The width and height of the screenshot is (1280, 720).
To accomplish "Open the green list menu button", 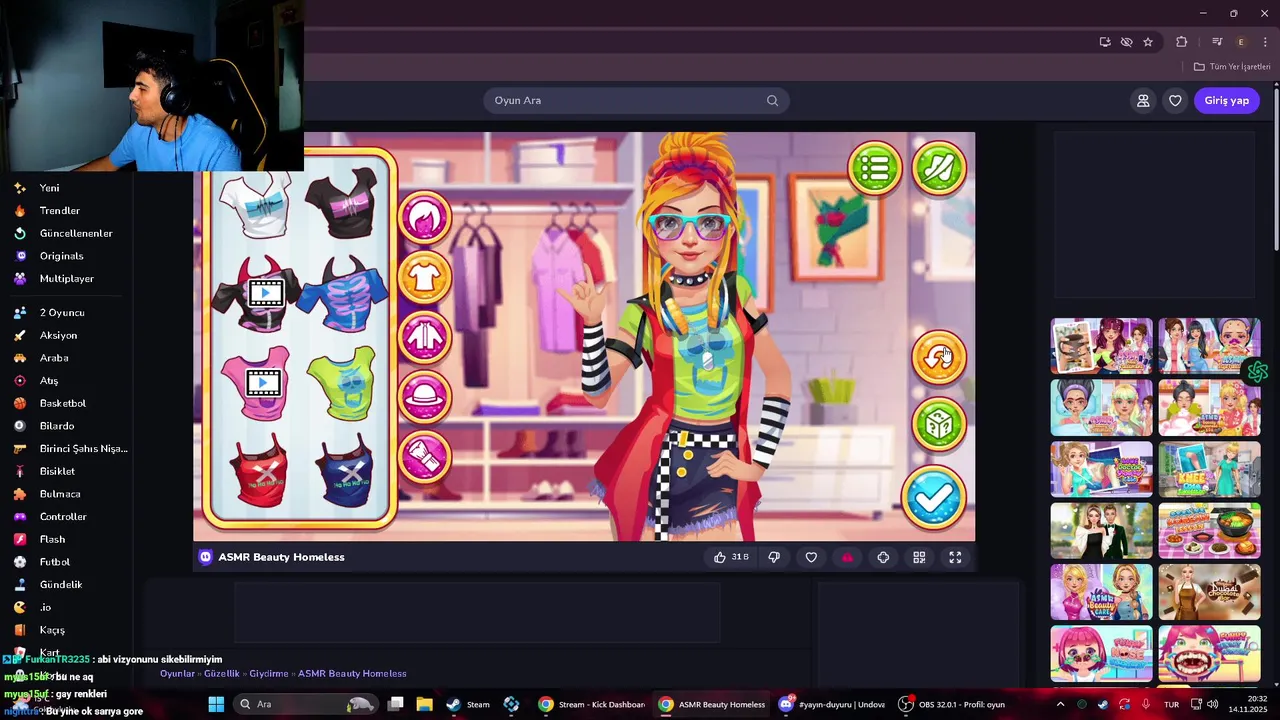I will [x=875, y=169].
